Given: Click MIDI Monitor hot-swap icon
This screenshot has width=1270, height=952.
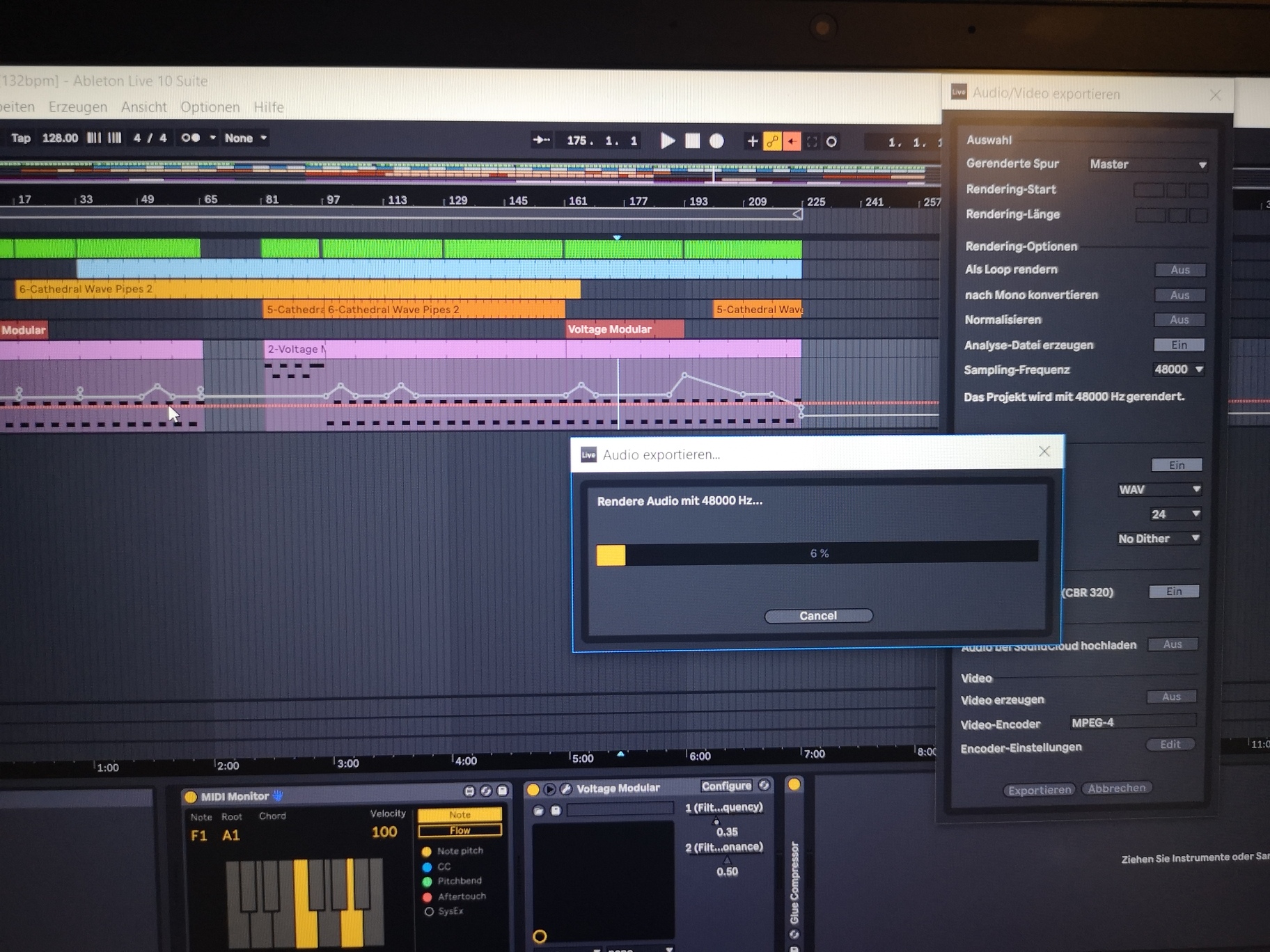Looking at the screenshot, I should coord(486,791).
